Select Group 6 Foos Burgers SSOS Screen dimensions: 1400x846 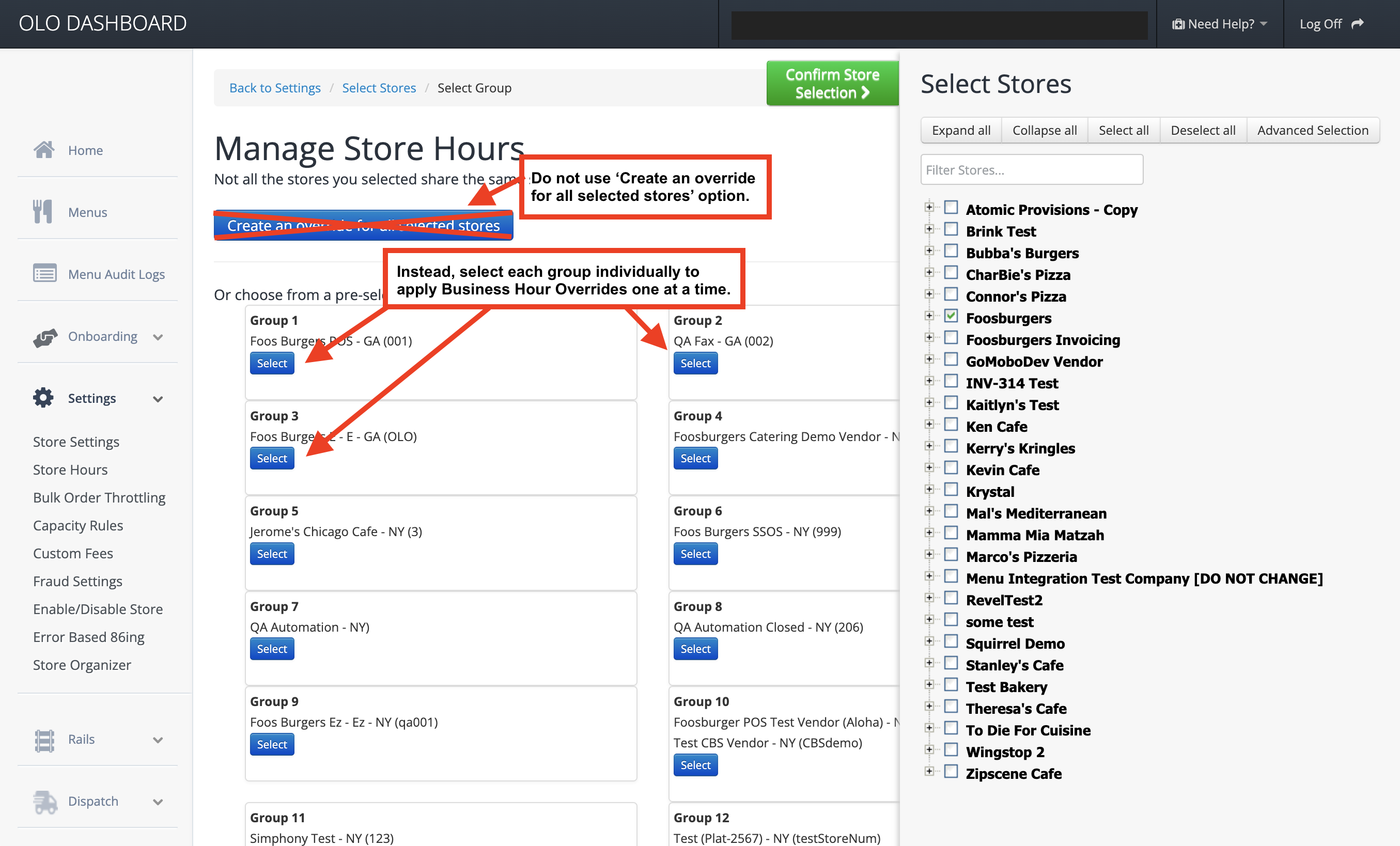click(x=695, y=553)
